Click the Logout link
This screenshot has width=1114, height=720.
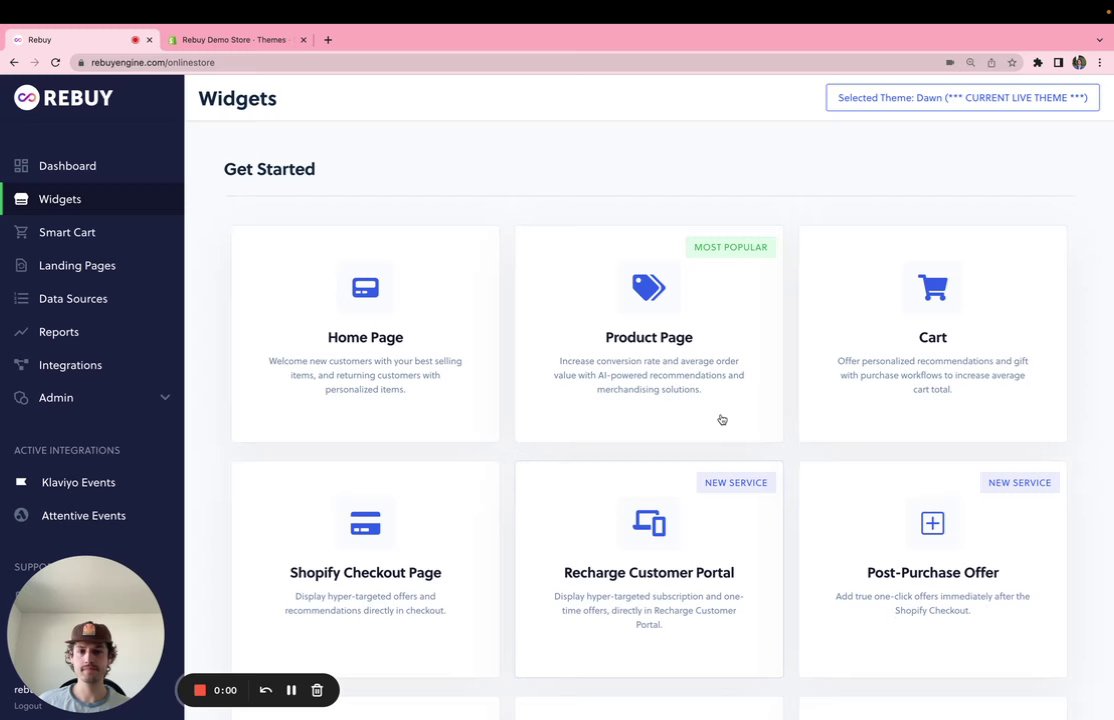pyautogui.click(x=28, y=706)
